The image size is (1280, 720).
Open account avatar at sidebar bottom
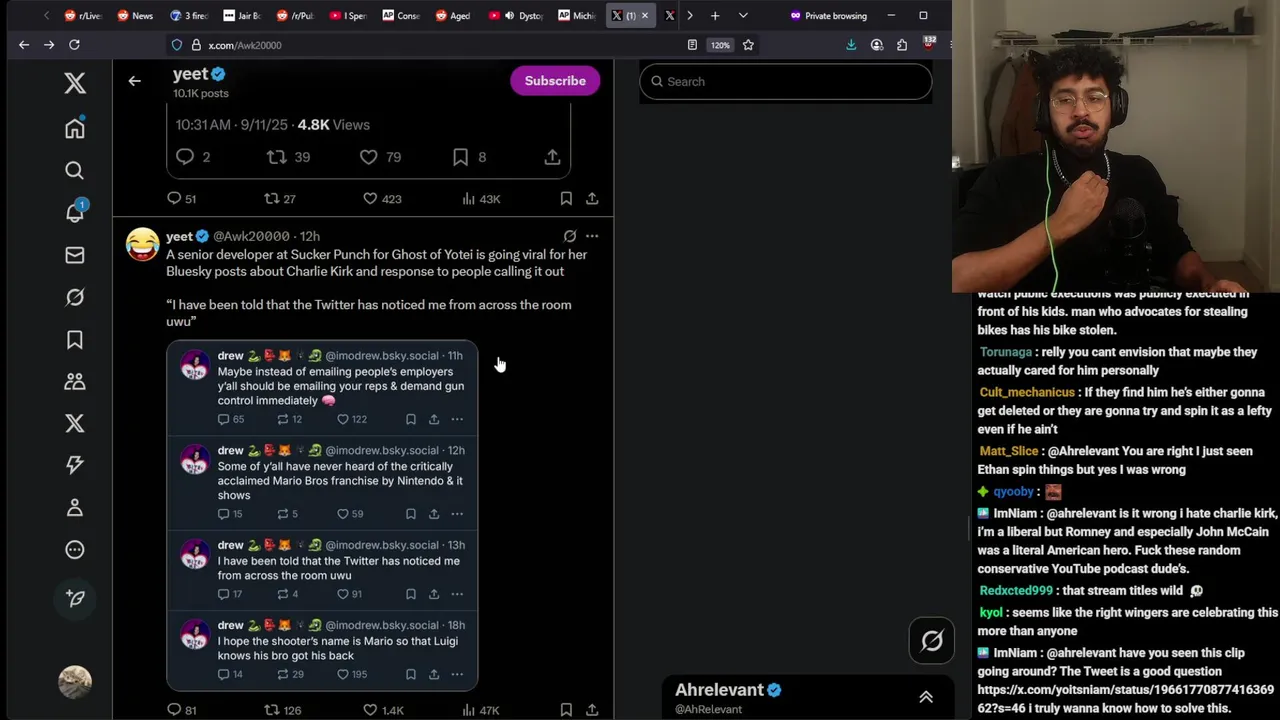click(x=75, y=682)
